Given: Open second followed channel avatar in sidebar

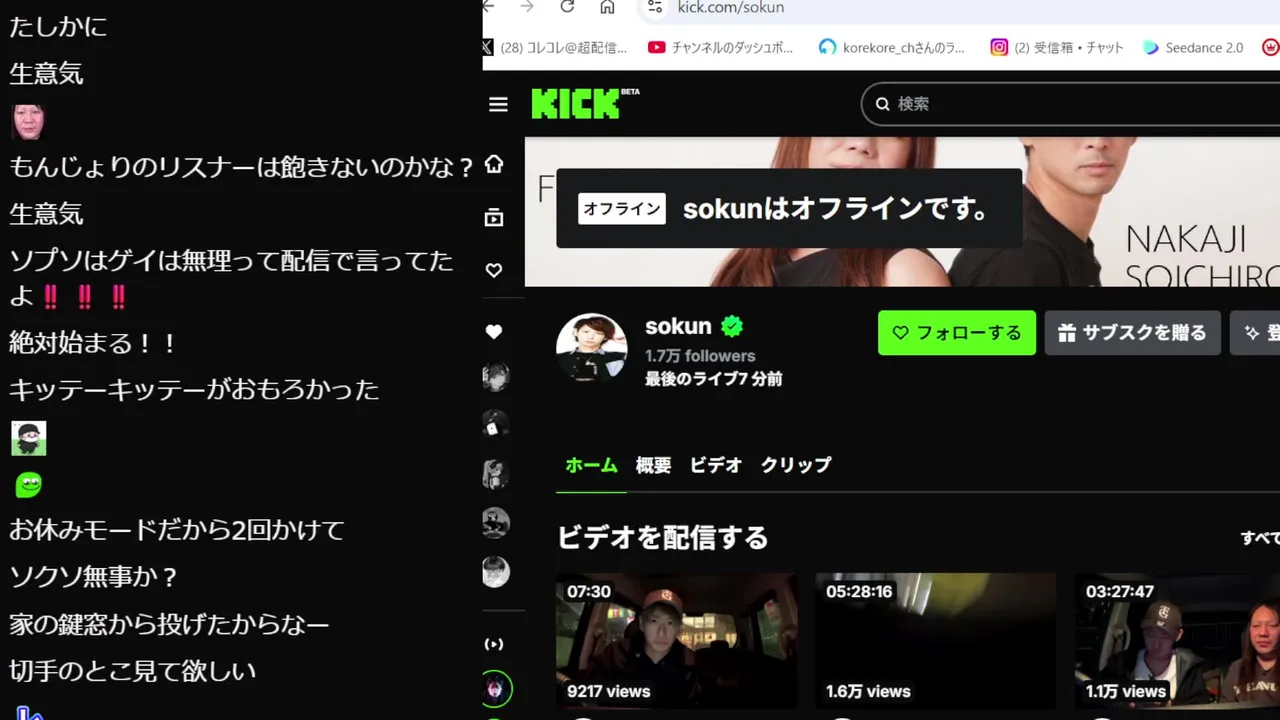Looking at the screenshot, I should click(496, 425).
